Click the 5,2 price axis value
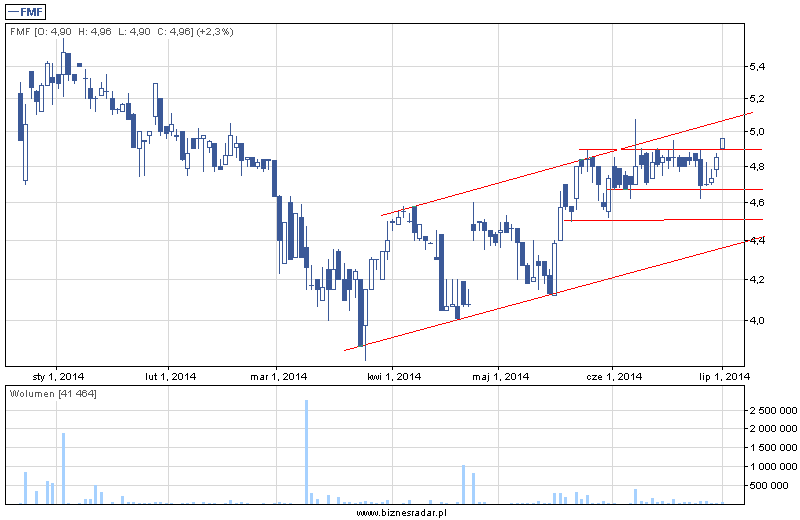The height and width of the screenshot is (520, 800). (x=757, y=98)
